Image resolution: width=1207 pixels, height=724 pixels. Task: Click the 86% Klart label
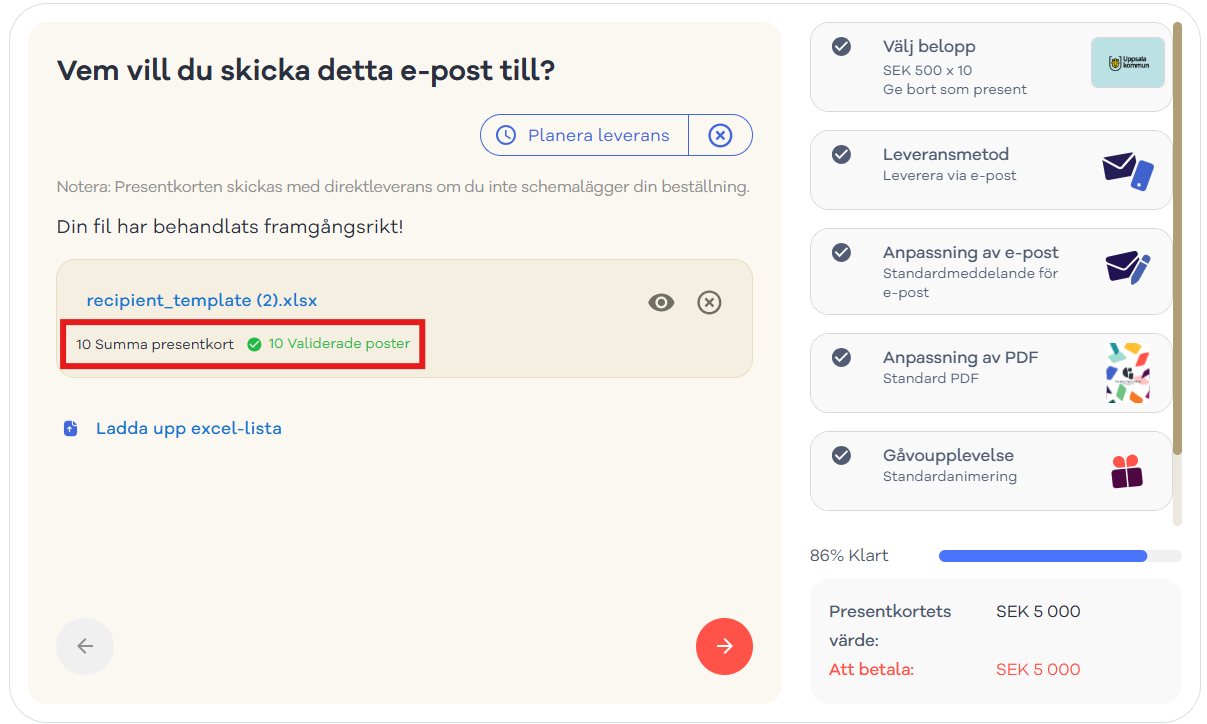tap(849, 556)
